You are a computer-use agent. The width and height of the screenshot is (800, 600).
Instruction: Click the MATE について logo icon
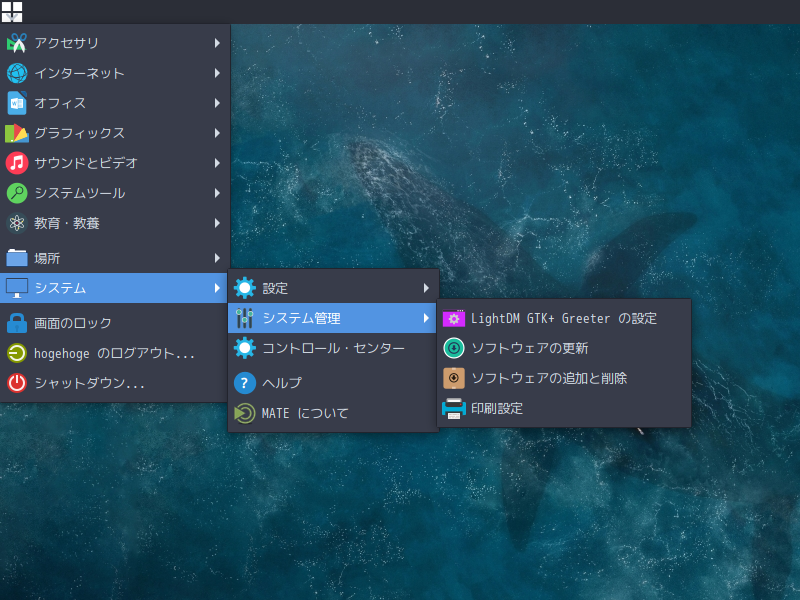pyautogui.click(x=244, y=413)
